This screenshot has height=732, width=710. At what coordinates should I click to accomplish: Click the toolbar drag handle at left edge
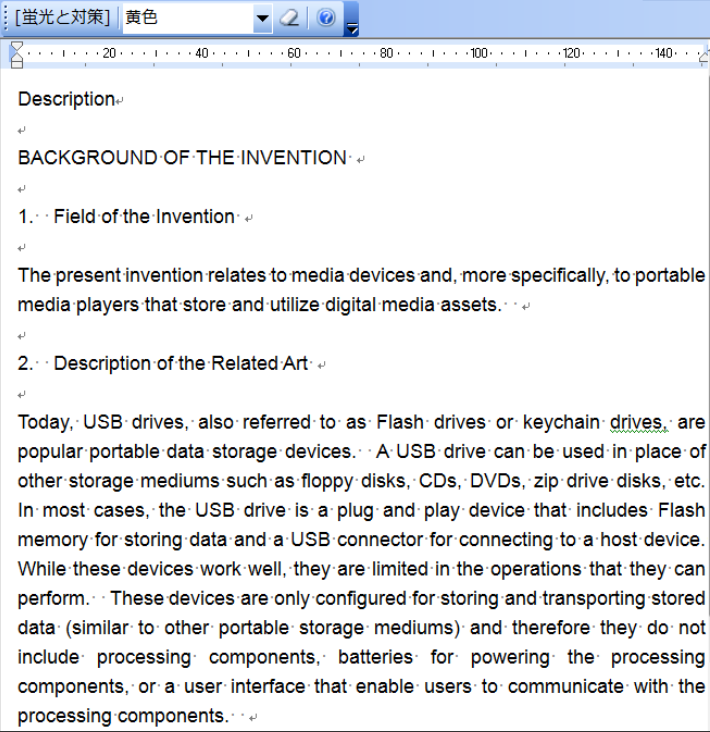tap(5, 18)
